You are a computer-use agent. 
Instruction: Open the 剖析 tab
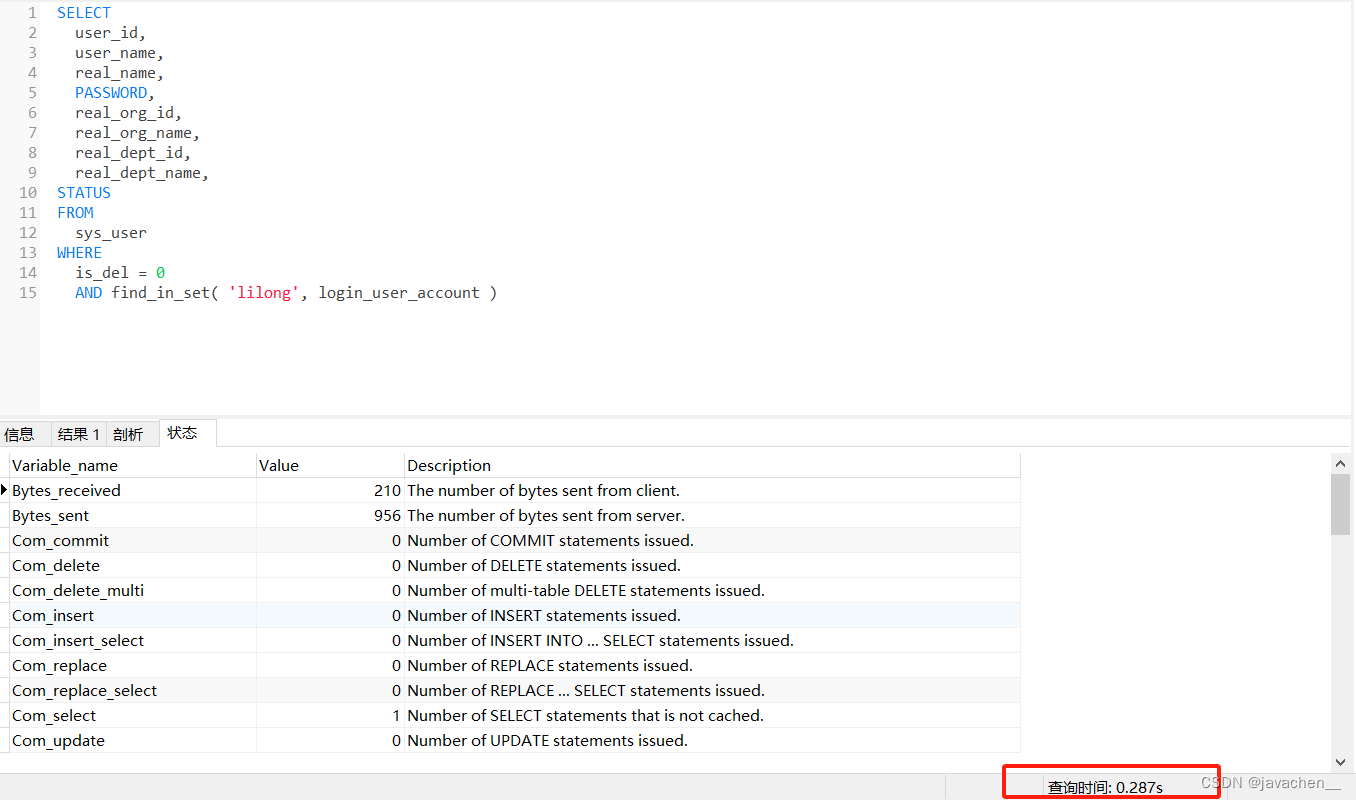(x=129, y=433)
